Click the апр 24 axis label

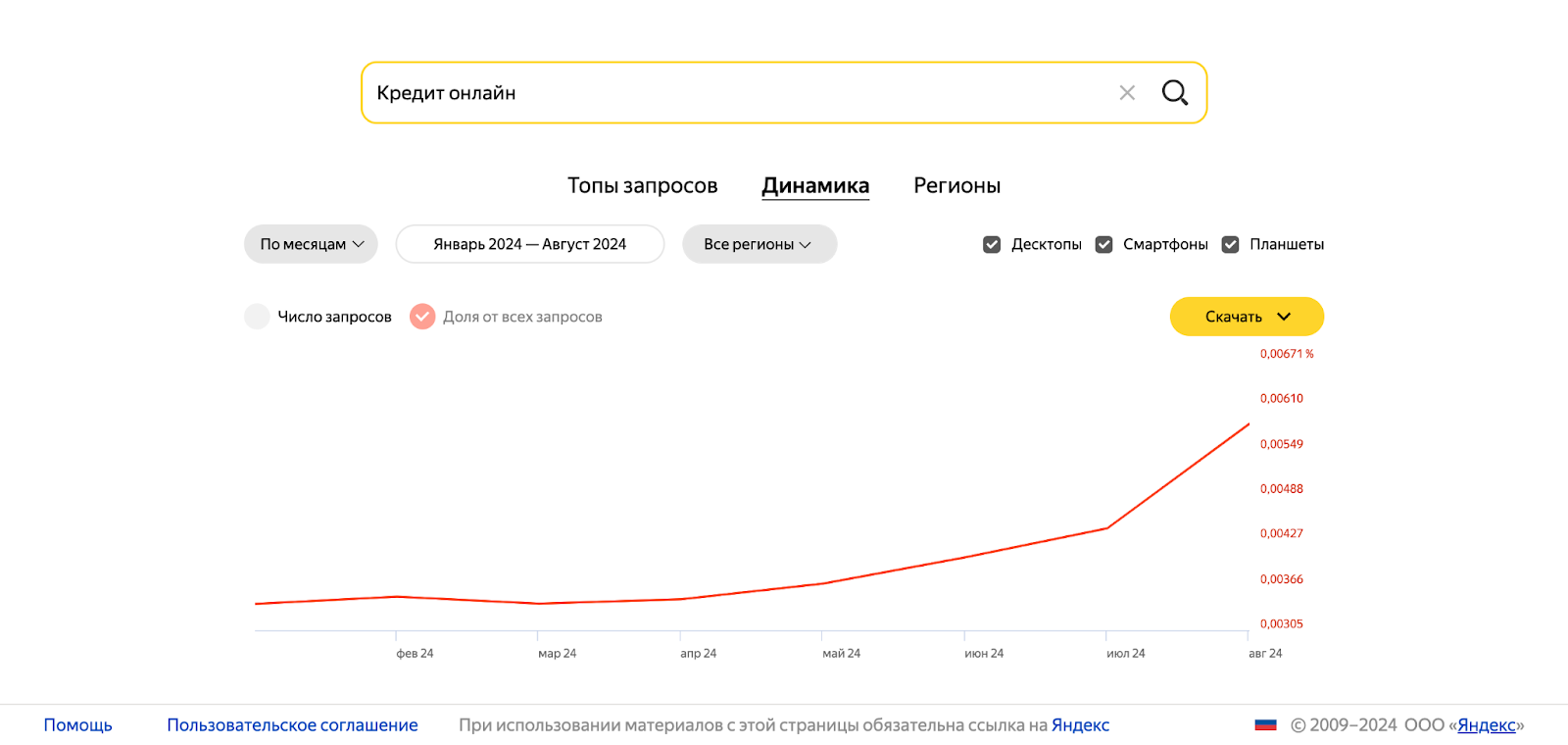(698, 653)
